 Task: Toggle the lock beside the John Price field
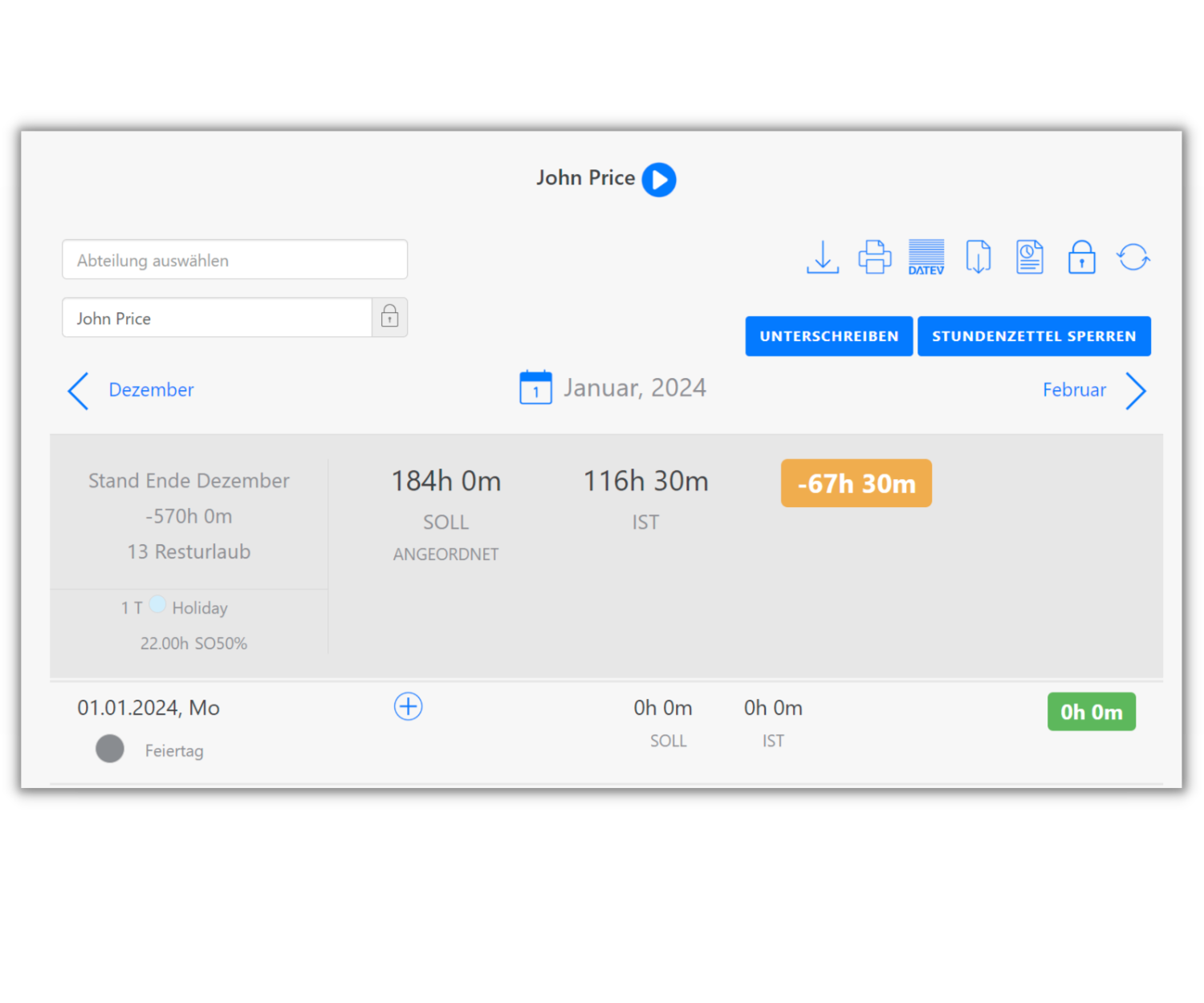389,317
